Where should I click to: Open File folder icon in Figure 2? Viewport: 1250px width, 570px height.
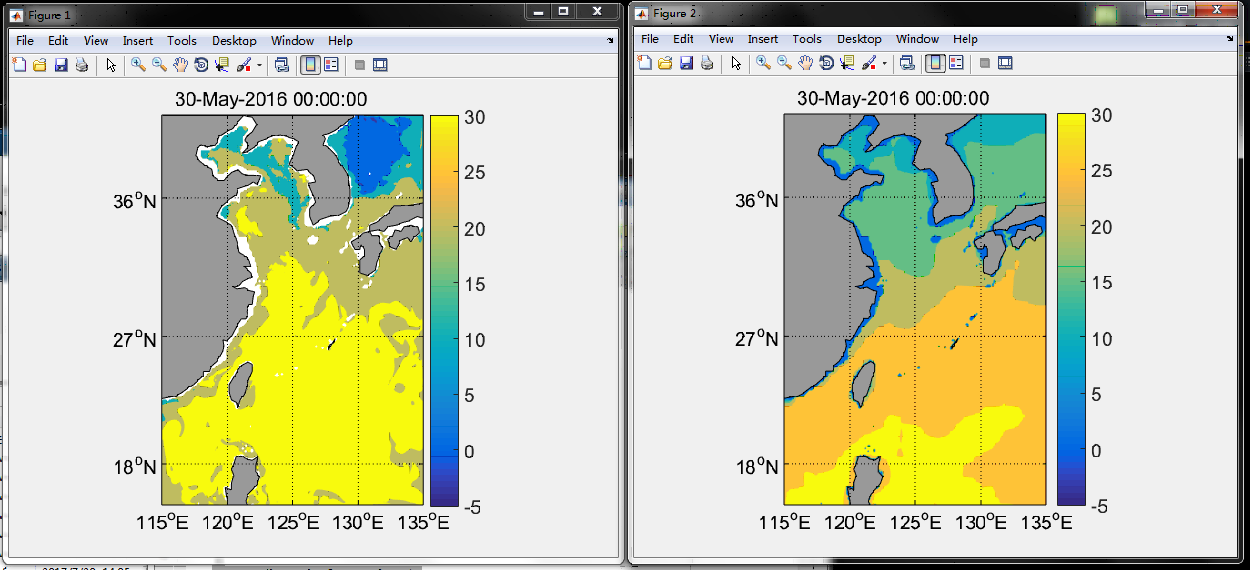tap(665, 63)
